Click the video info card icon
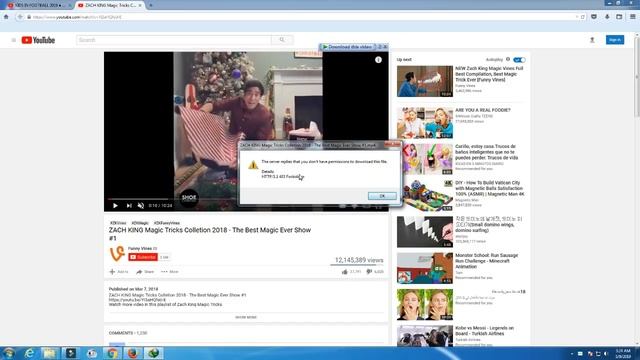The image size is (640, 360). 378,60
